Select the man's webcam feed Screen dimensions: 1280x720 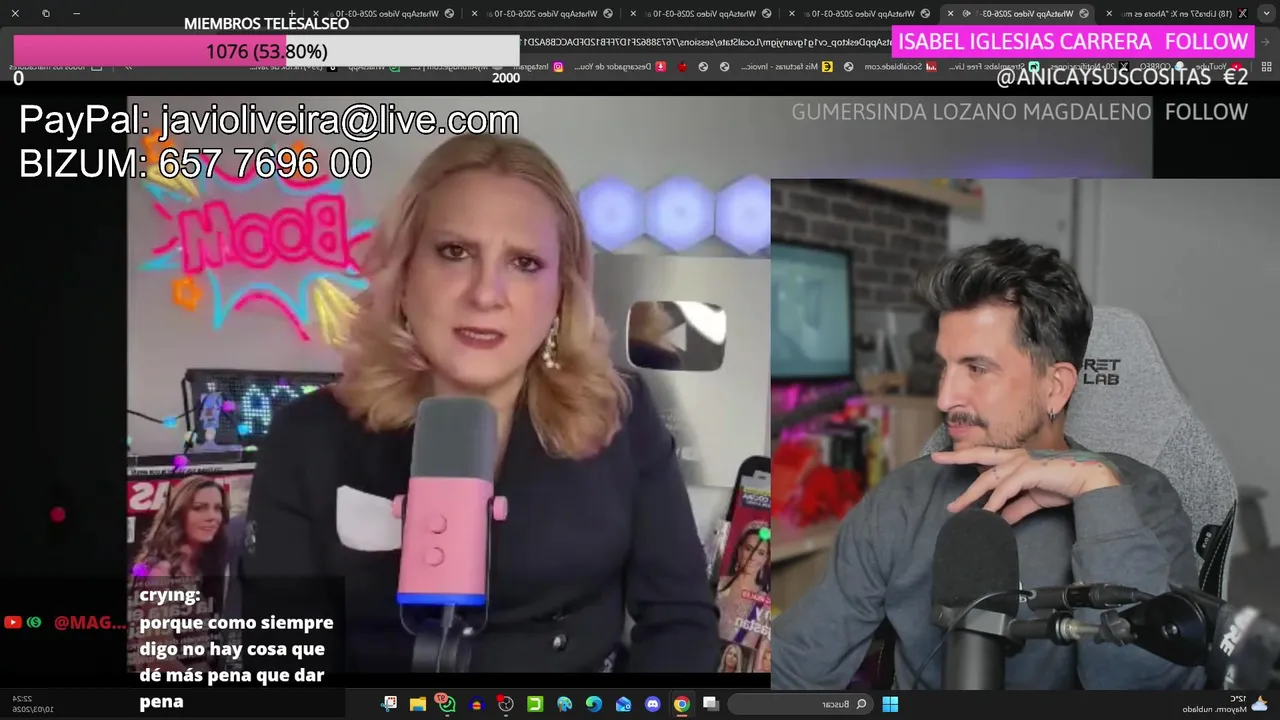pyautogui.click(x=1025, y=434)
